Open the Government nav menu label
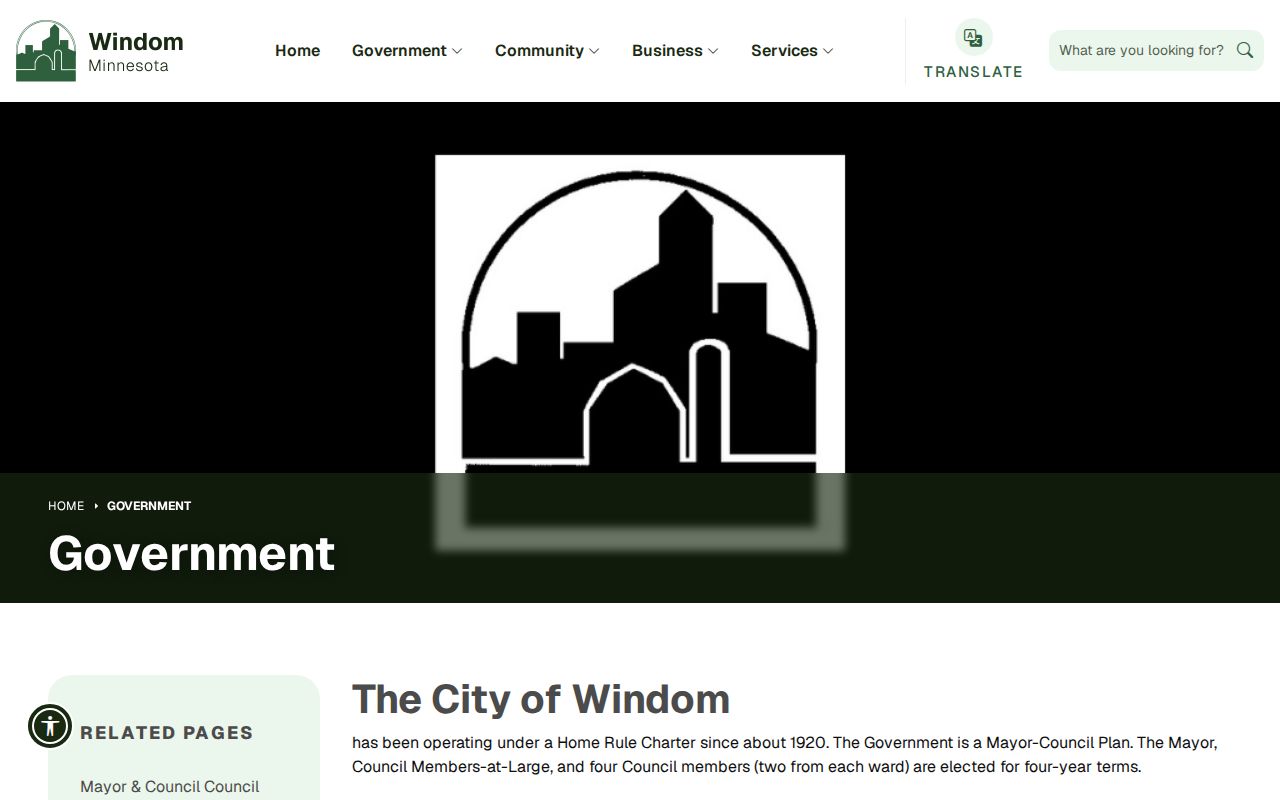The width and height of the screenshot is (1280, 800). click(399, 51)
